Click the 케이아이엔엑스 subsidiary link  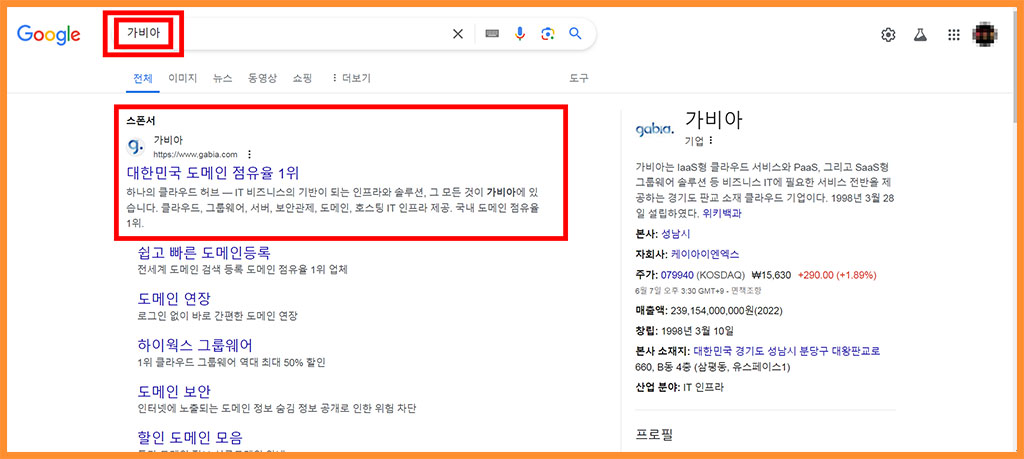(x=705, y=254)
